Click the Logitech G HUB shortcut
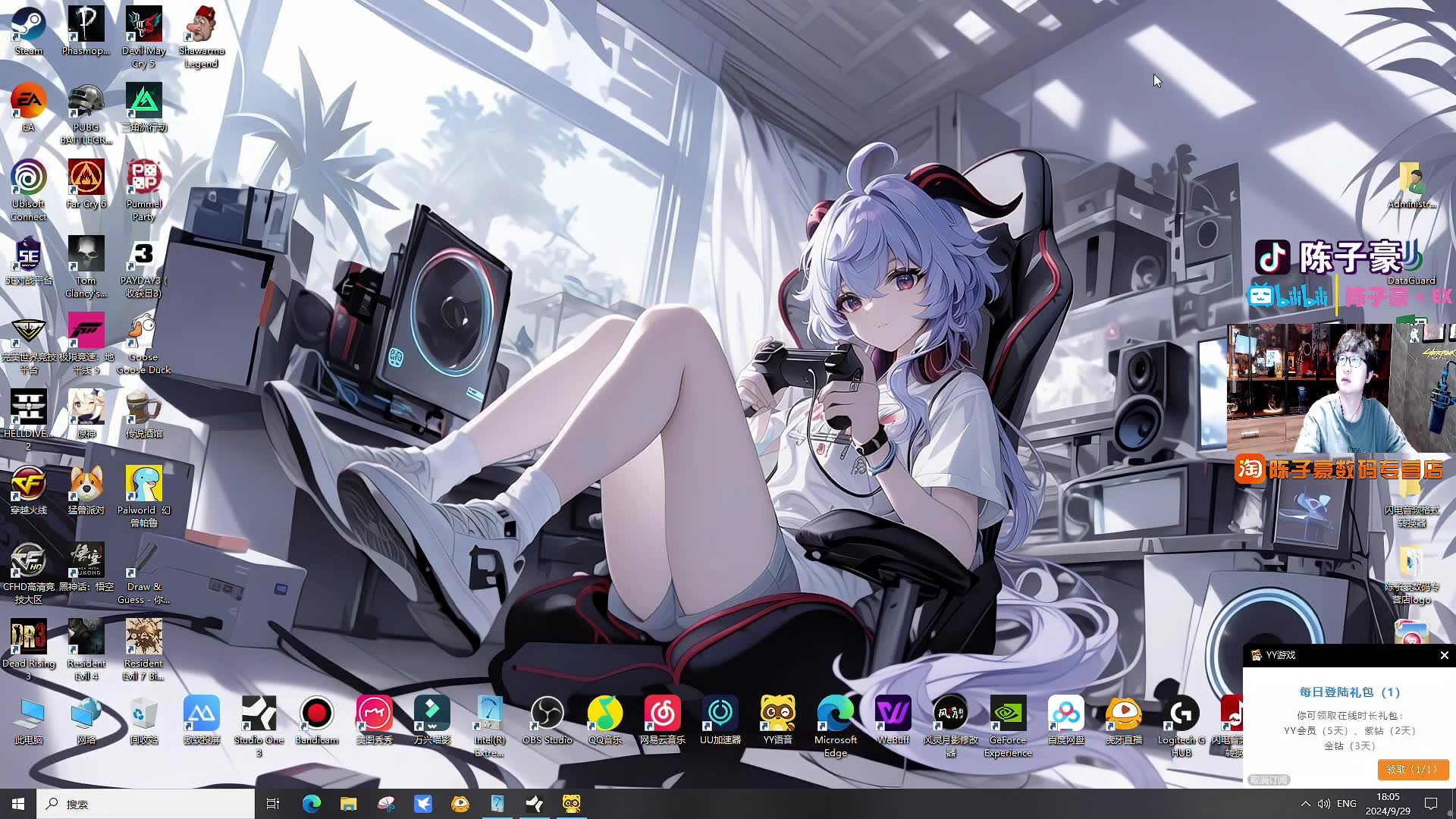The height and width of the screenshot is (819, 1456). (1181, 726)
